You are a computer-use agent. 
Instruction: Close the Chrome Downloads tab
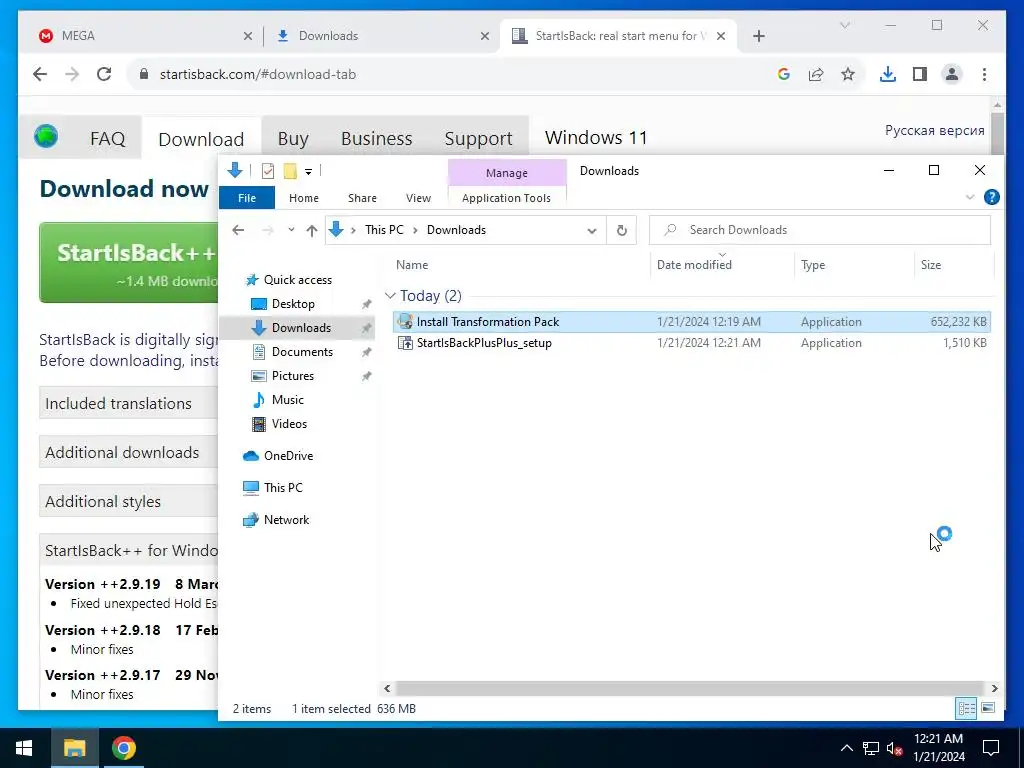485,36
